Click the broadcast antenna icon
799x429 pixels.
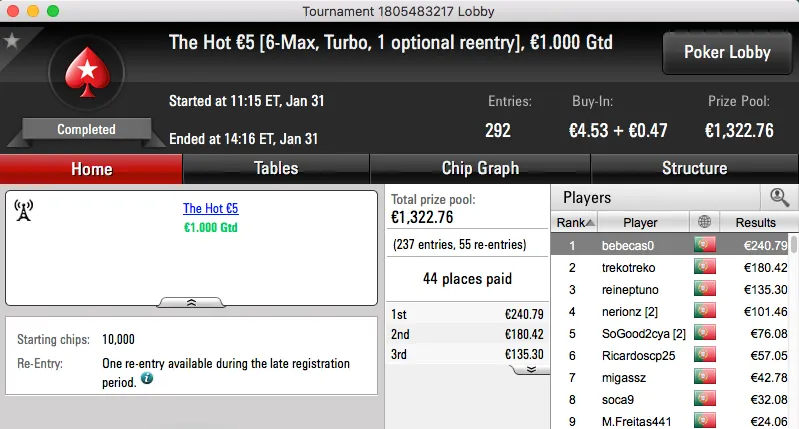click(x=24, y=210)
